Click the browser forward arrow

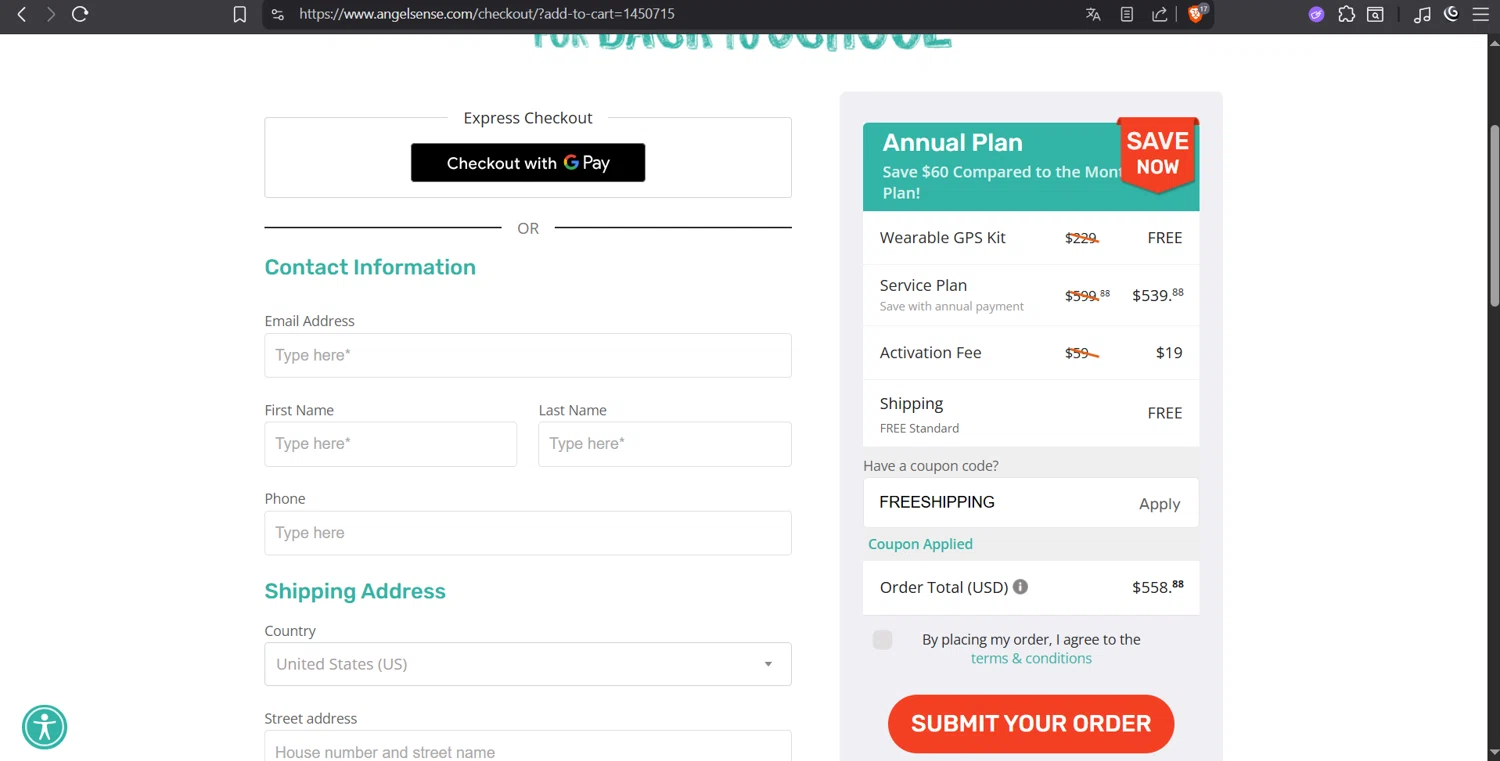(50, 14)
